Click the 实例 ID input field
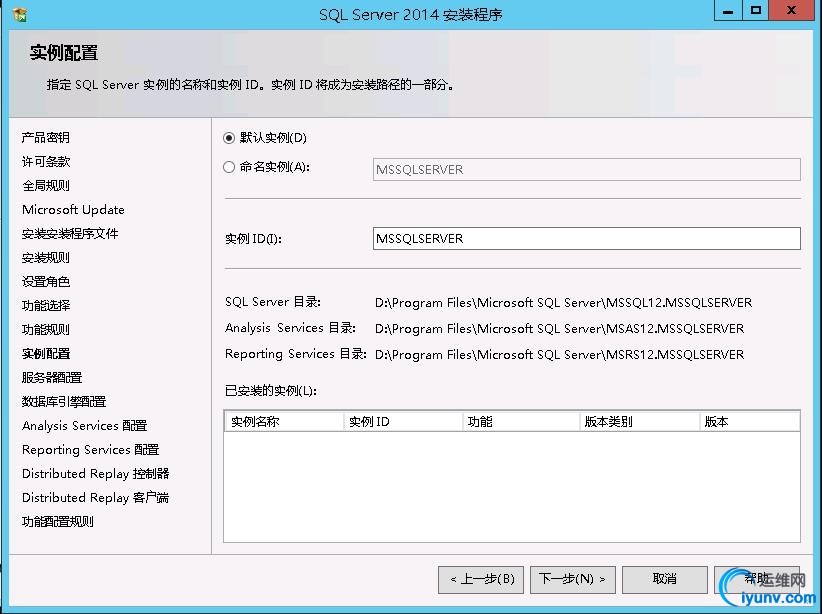 coord(587,239)
